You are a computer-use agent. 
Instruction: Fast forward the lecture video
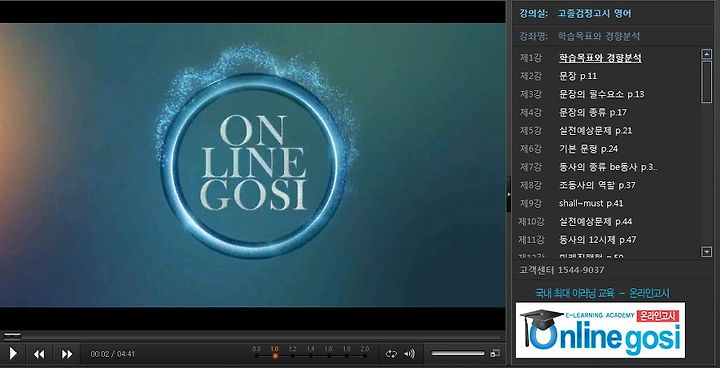pyautogui.click(x=67, y=354)
